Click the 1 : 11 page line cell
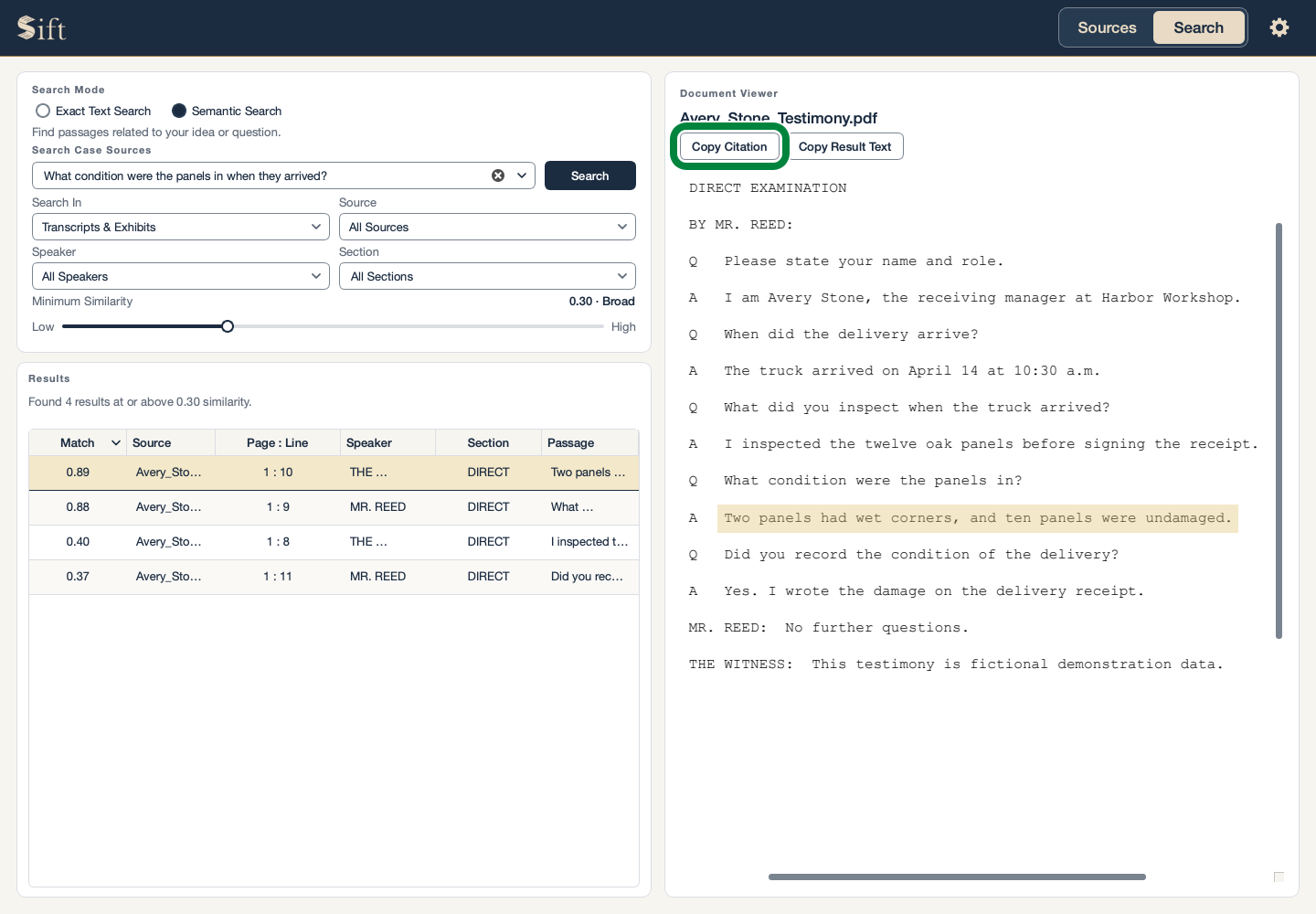The width and height of the screenshot is (1316, 914). 278,577
